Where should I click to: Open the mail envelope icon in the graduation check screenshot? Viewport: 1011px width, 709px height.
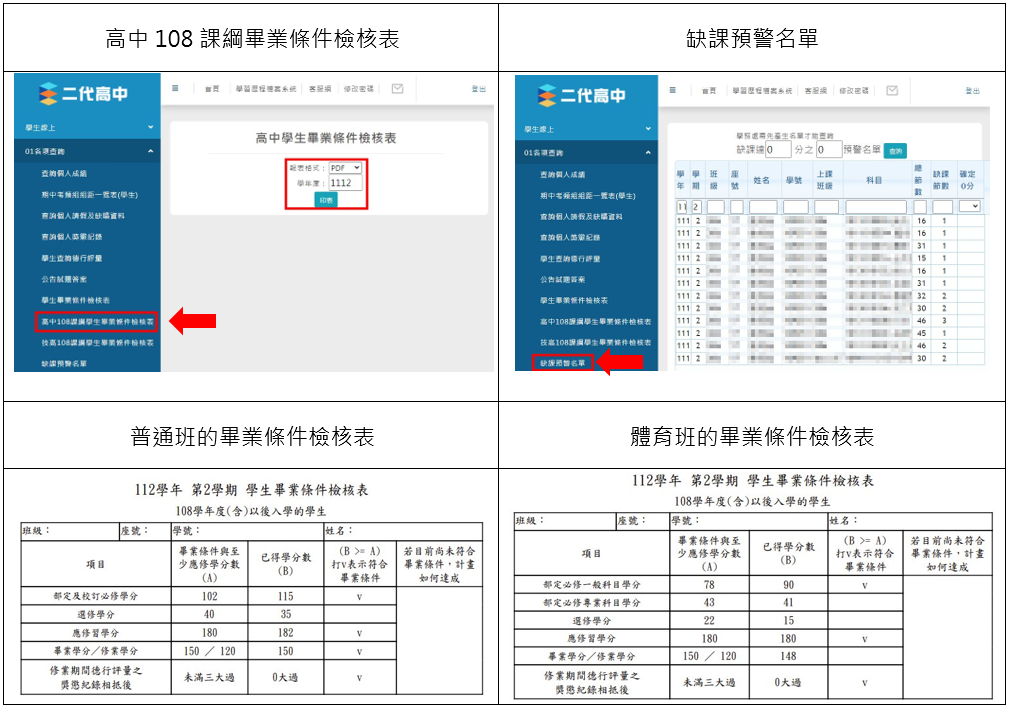pyautogui.click(x=397, y=89)
